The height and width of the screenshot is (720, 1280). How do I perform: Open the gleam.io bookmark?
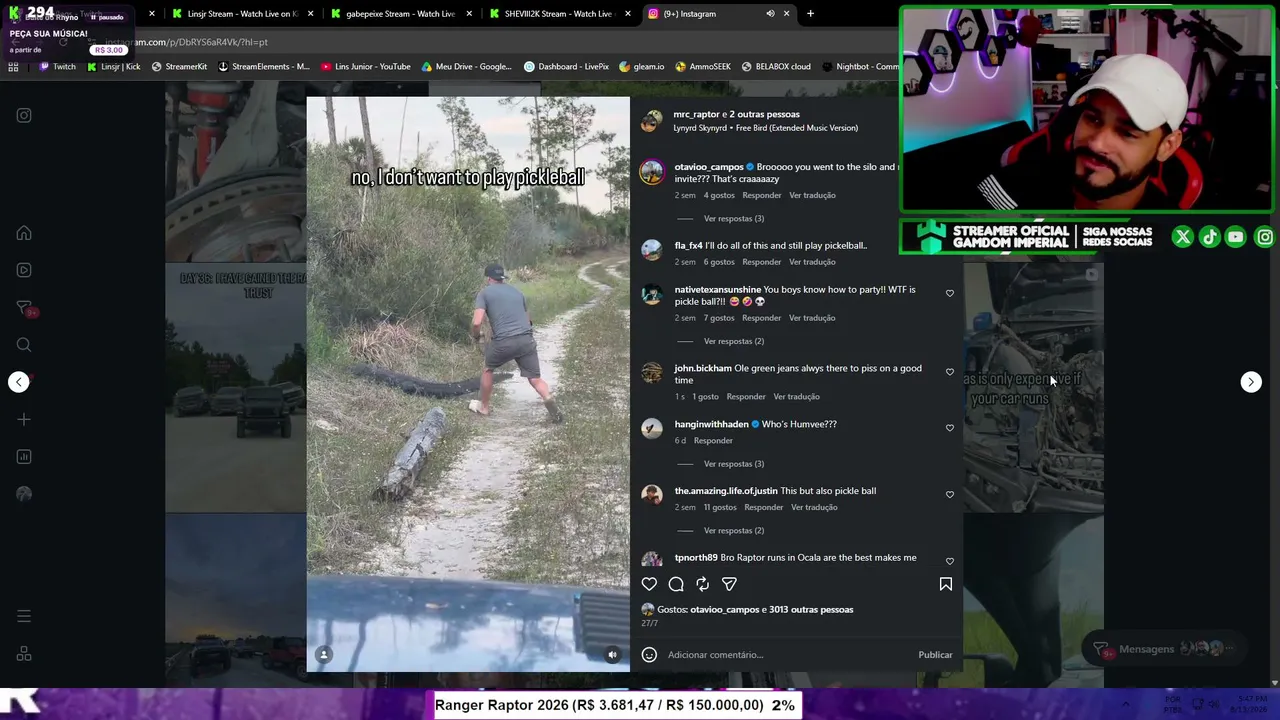tap(642, 67)
